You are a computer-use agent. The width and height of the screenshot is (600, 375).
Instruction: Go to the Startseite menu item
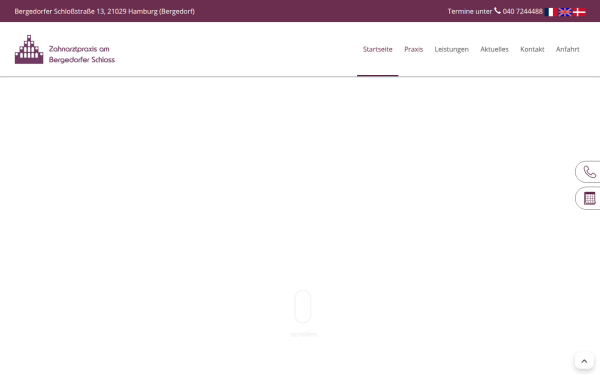pyautogui.click(x=378, y=49)
